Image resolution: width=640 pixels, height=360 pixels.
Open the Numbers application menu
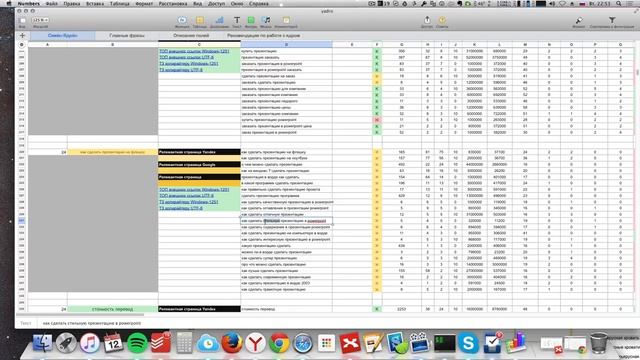pyautogui.click(x=29, y=4)
